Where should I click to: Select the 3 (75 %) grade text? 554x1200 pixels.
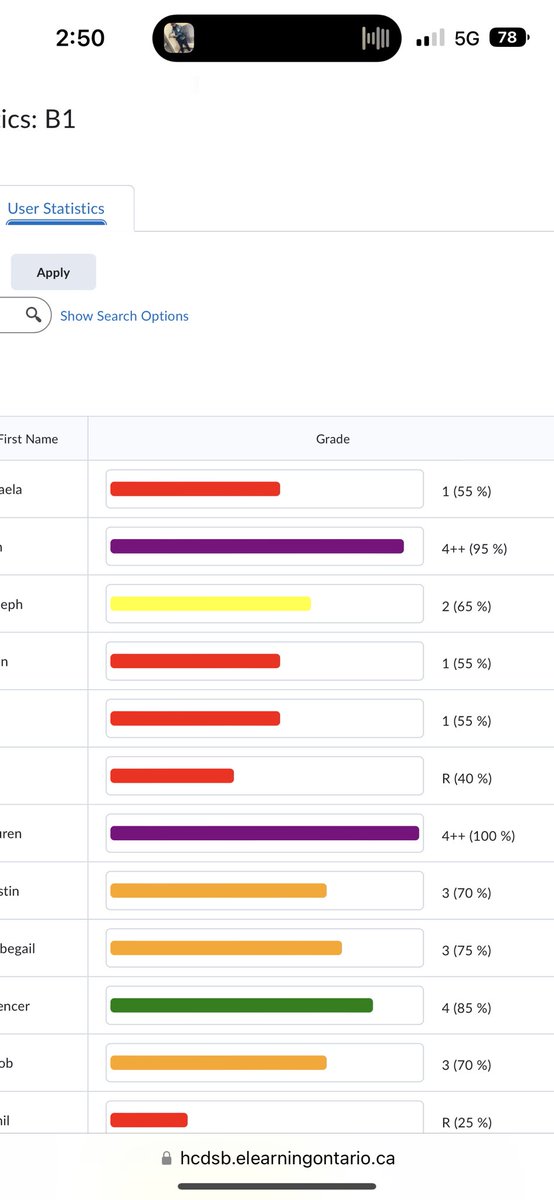point(466,950)
